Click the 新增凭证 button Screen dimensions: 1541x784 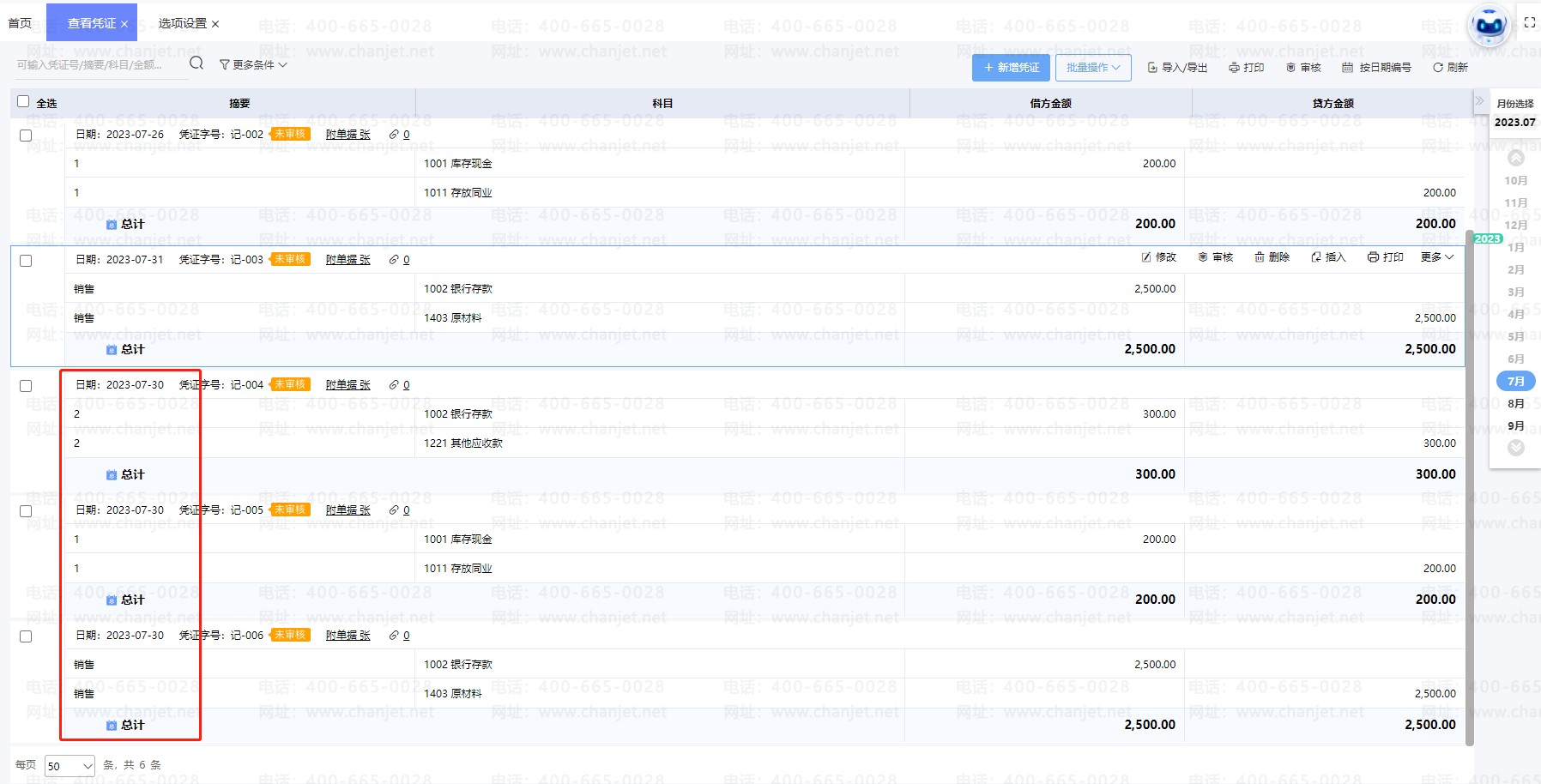coord(1011,68)
